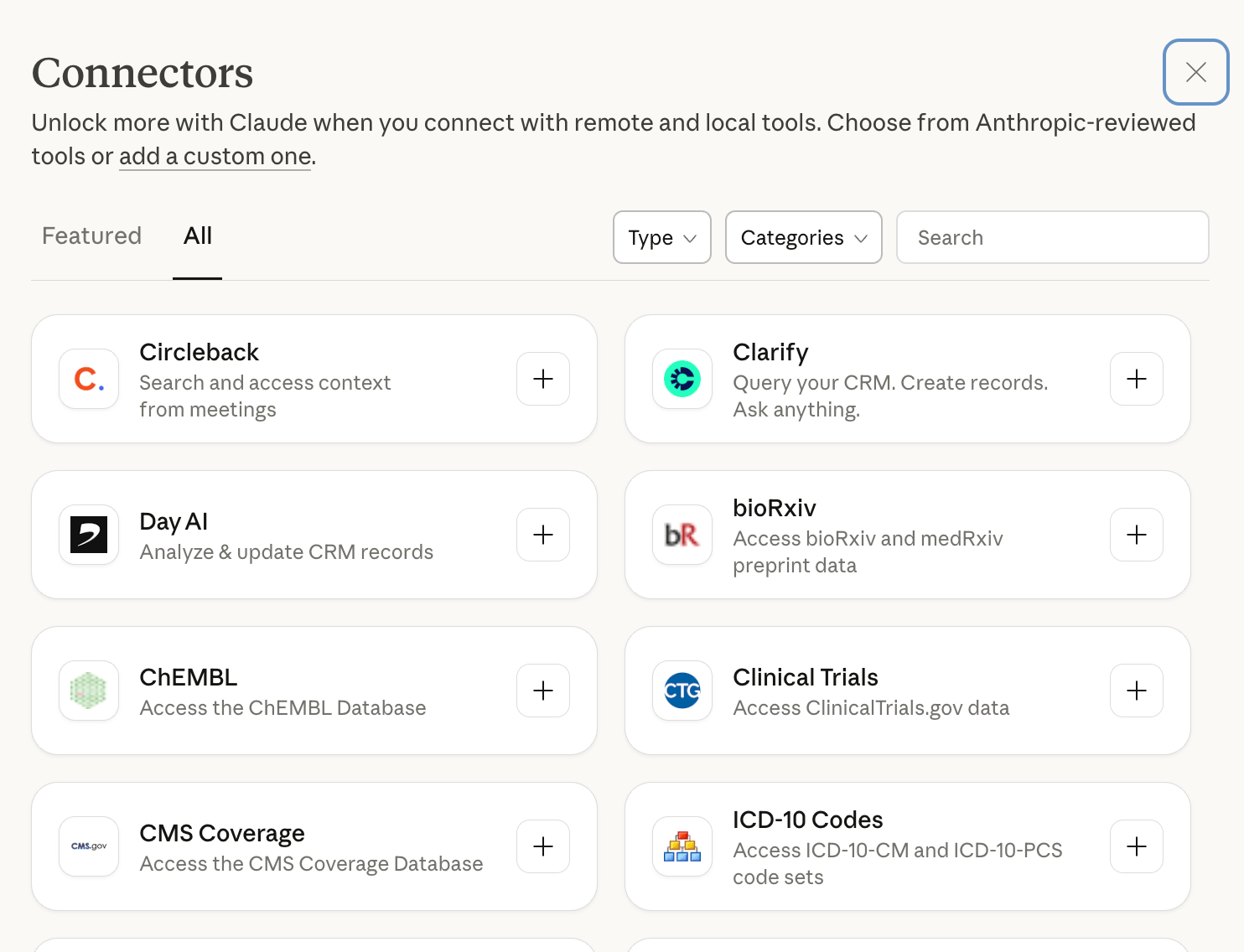
Task: Open the Type filter dropdown
Action: click(662, 237)
